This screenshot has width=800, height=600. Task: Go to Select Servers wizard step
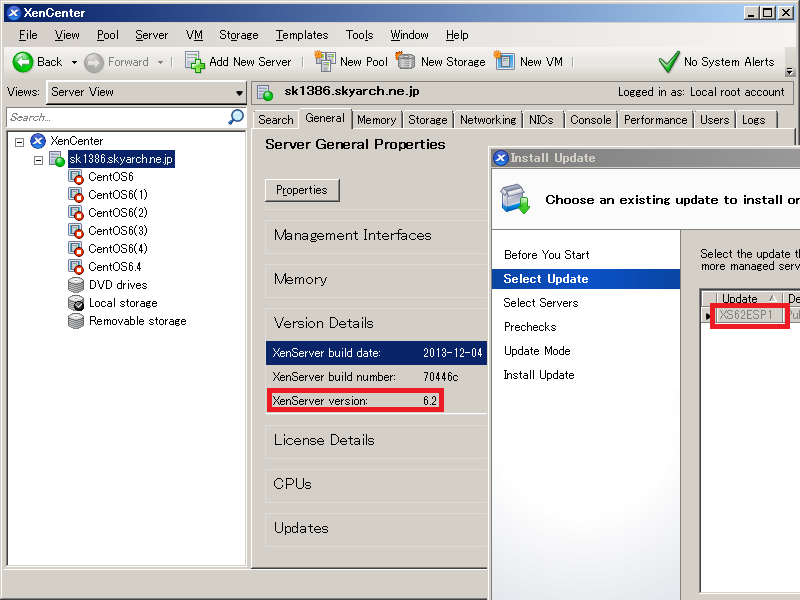pos(540,303)
